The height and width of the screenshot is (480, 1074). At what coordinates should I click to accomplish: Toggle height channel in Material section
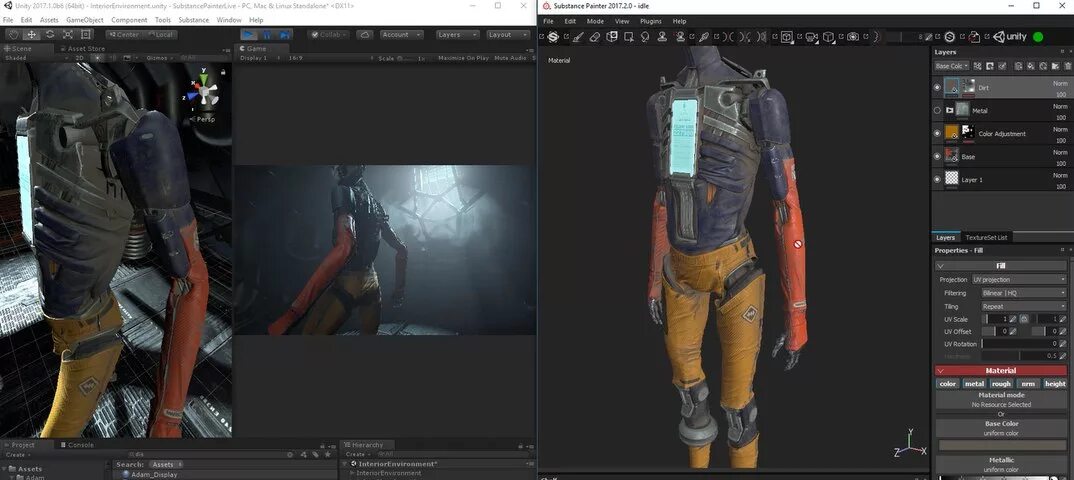1055,383
